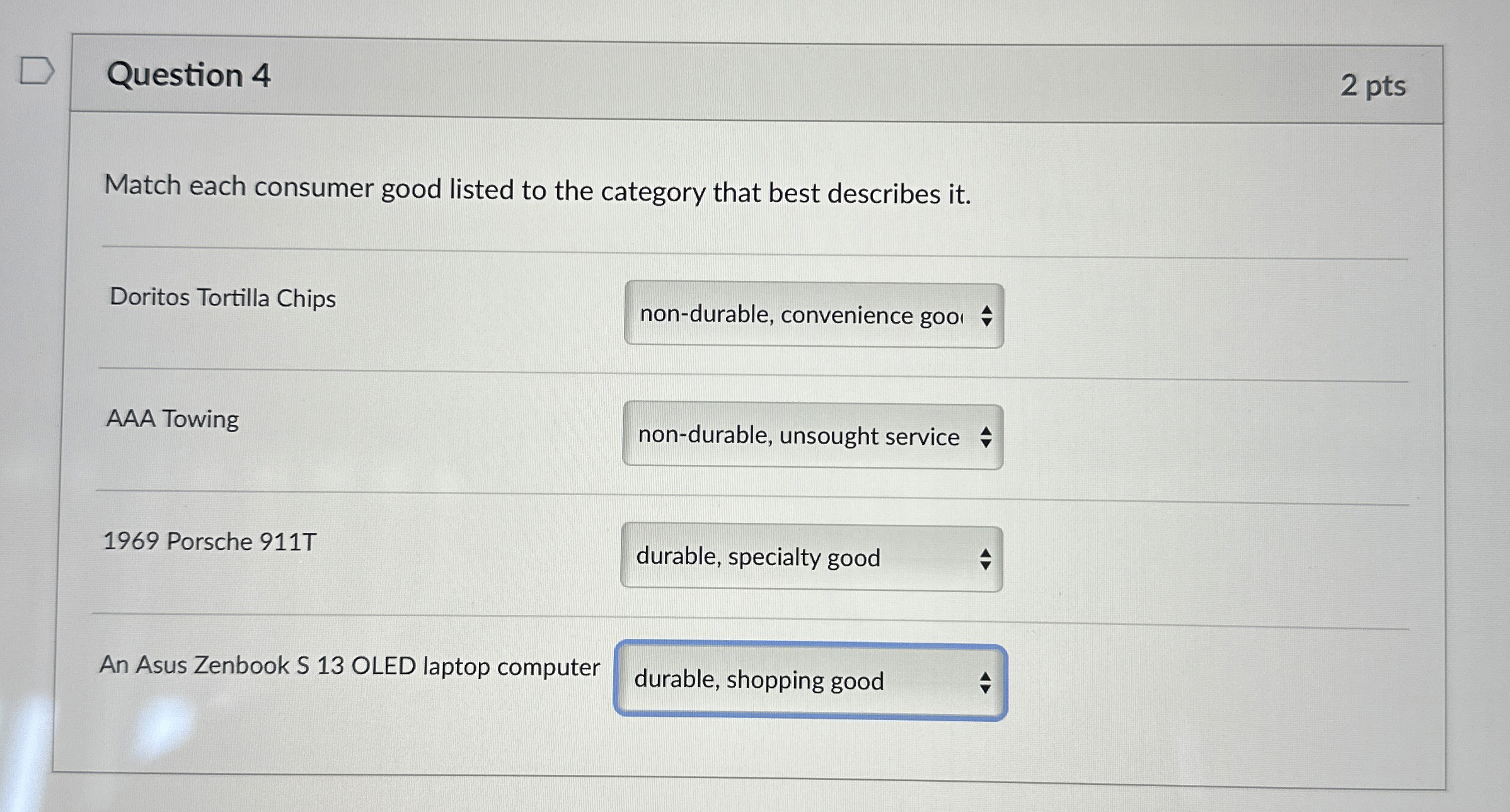Click the stepper arrows on unsought service dropdown

985,438
